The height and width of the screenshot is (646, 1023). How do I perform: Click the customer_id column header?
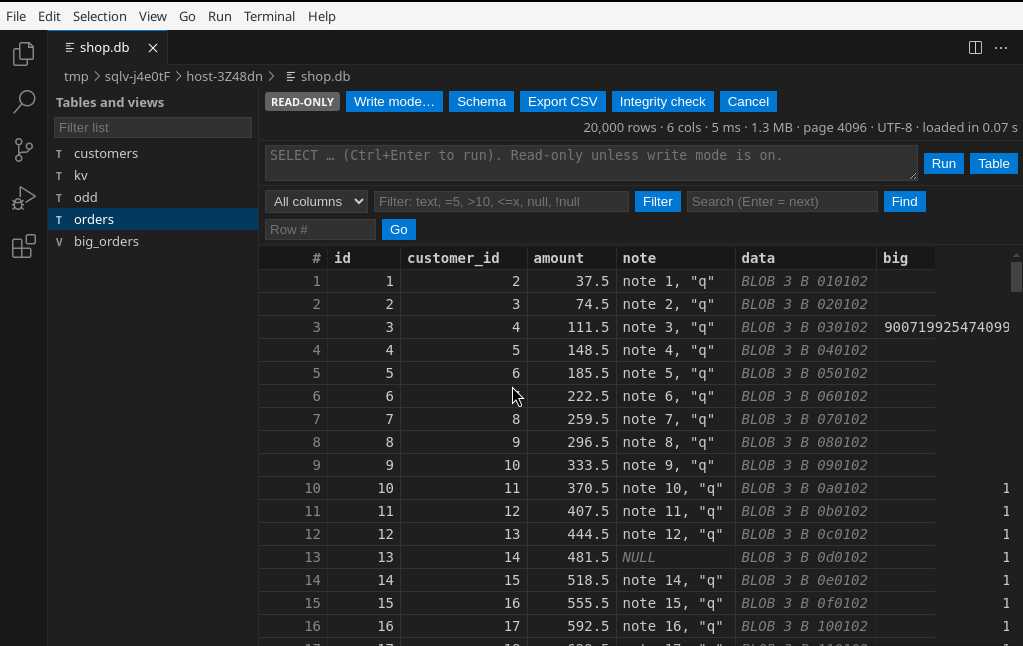(x=463, y=258)
